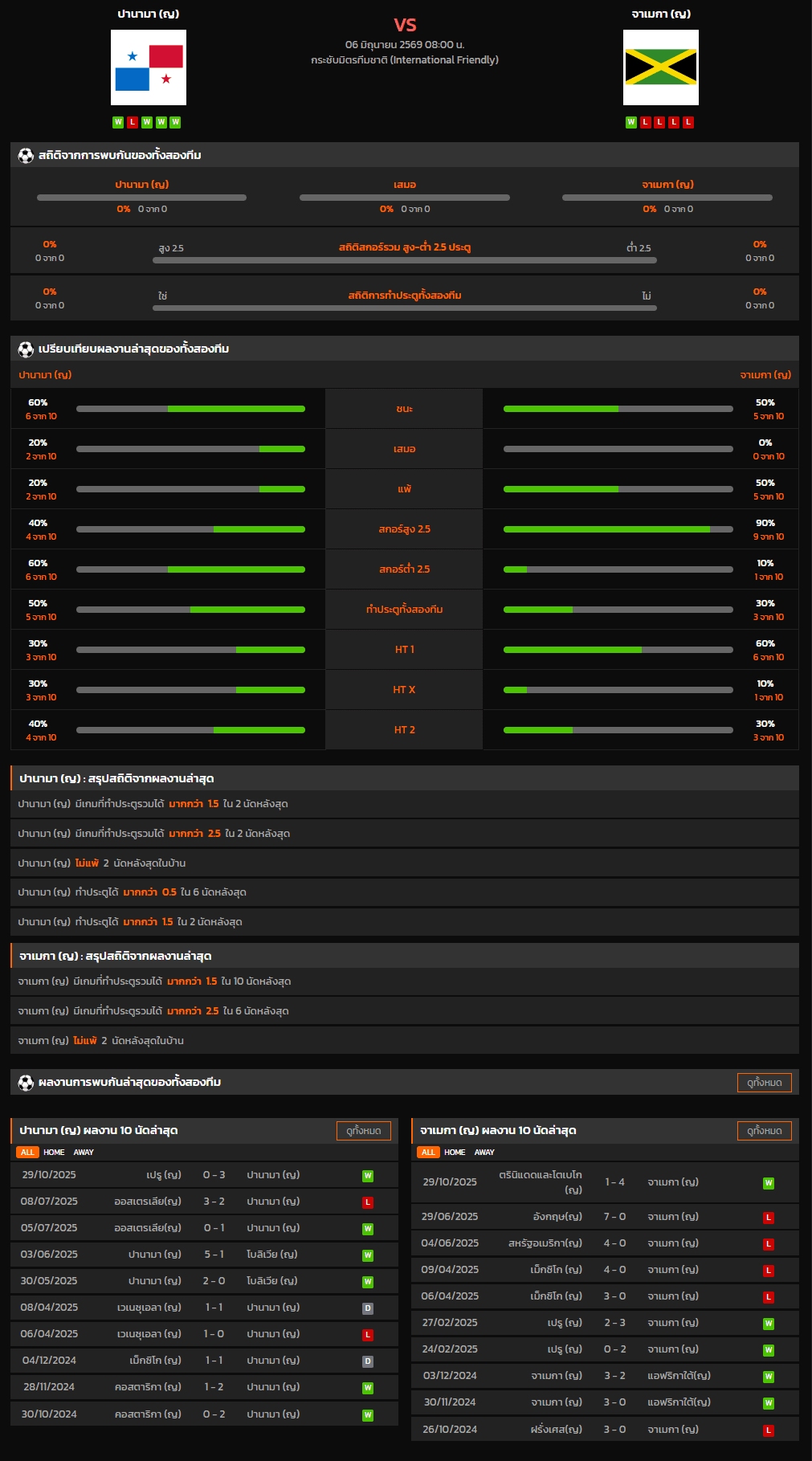Click W badge for Panama 30/05/2025 match

[x=368, y=1282]
